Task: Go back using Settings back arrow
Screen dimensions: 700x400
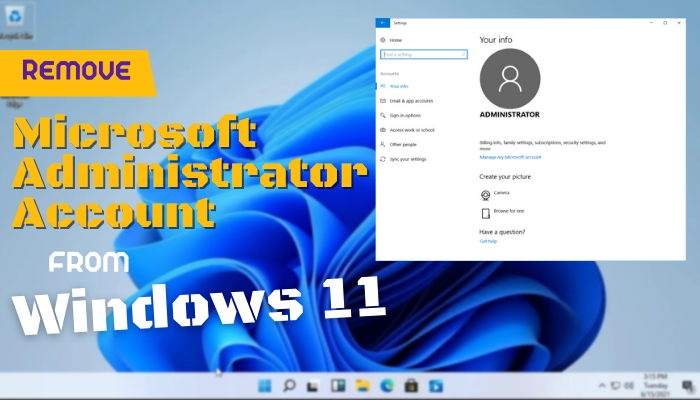Action: click(x=383, y=23)
